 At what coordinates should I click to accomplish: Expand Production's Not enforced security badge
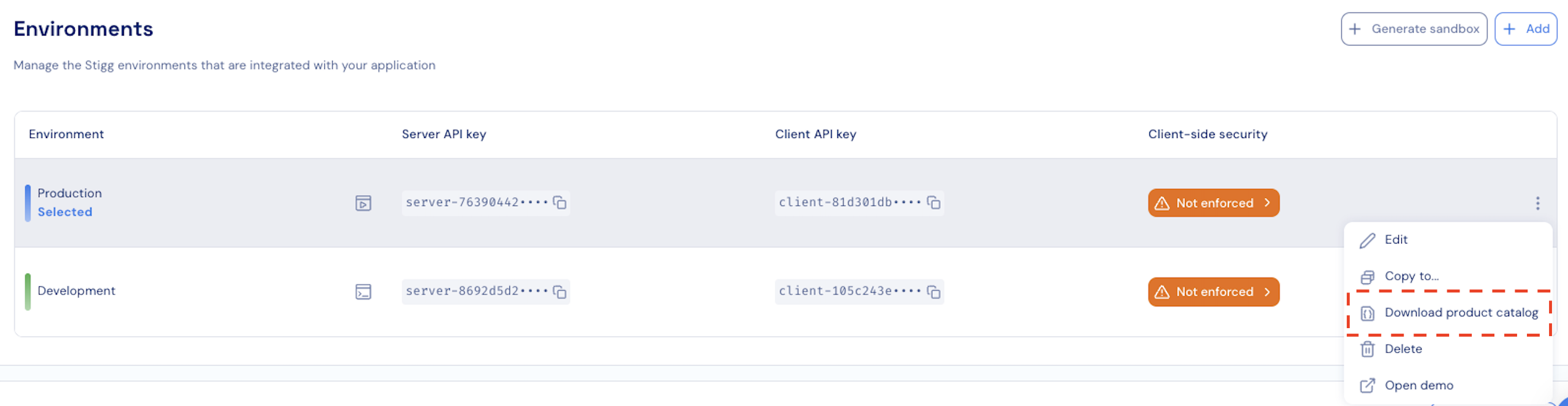[1213, 203]
